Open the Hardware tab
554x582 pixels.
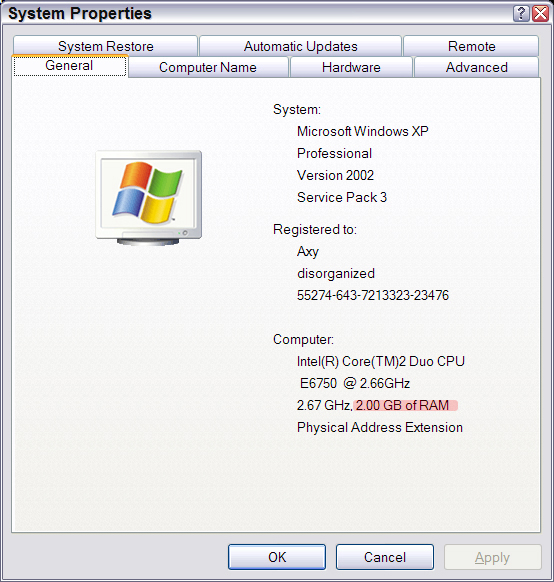click(351, 67)
